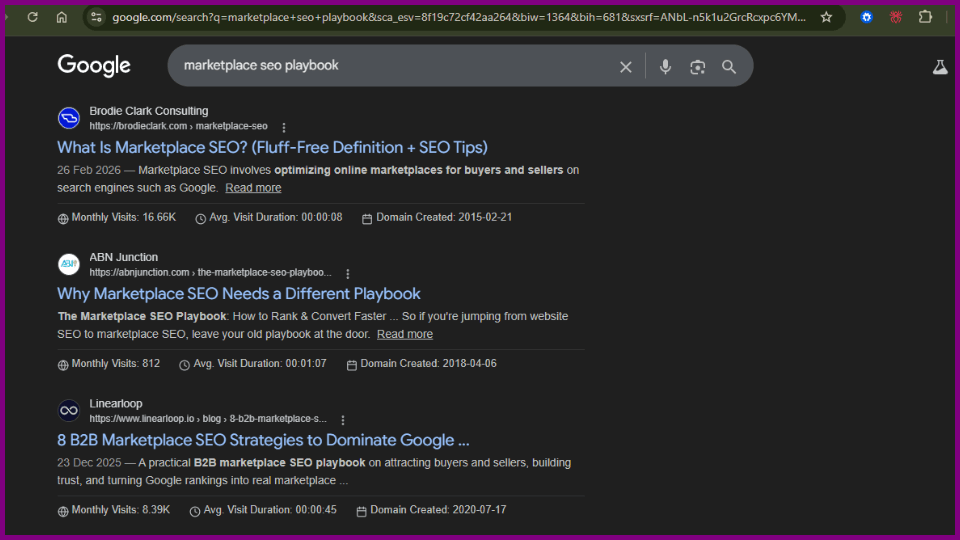Search by image with camera lens icon
This screenshot has width=960, height=540.
point(697,67)
